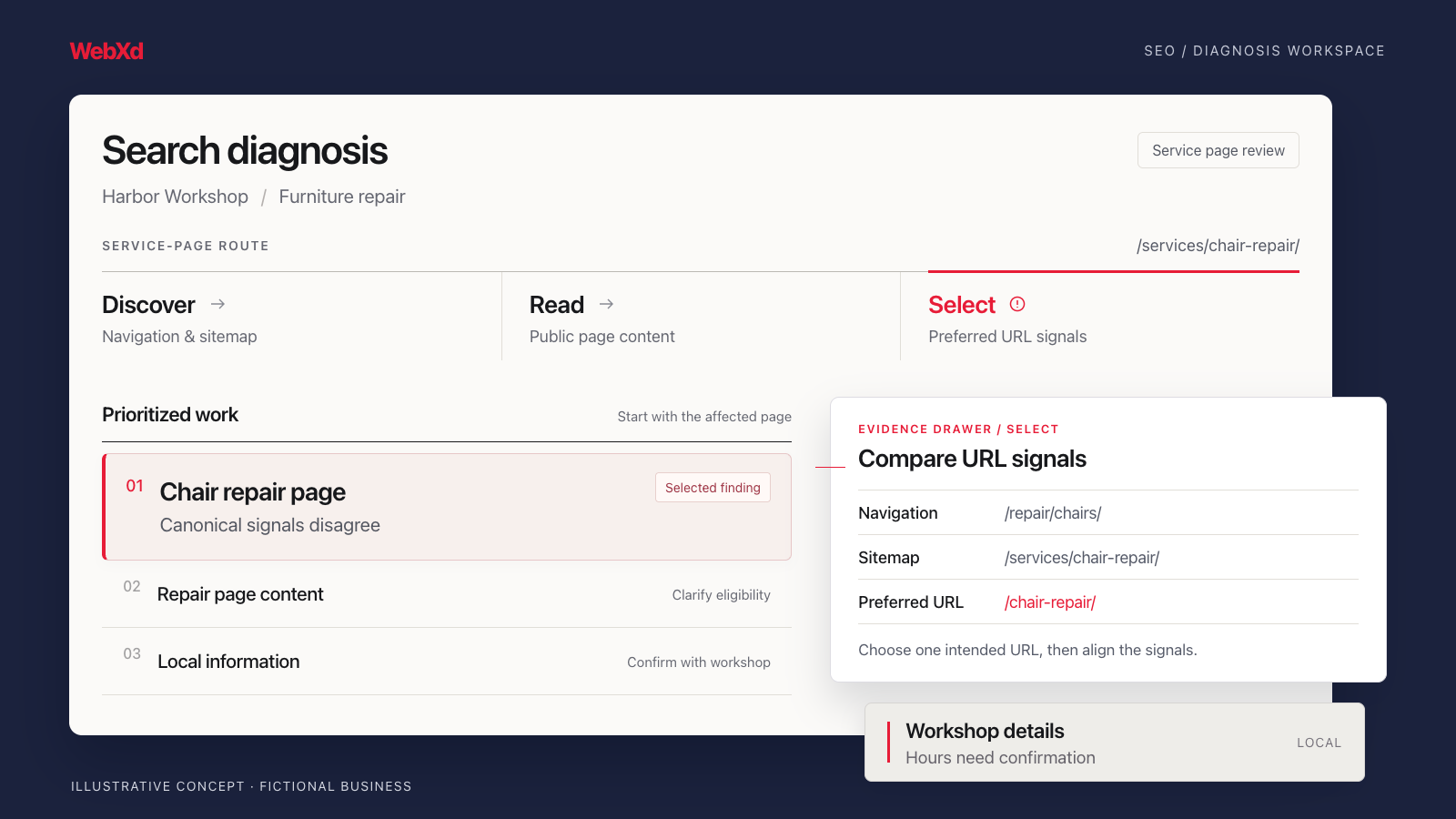Screen dimensions: 1456x819
Task: Open the Harbor Workshop breadcrumb
Action: point(175,197)
